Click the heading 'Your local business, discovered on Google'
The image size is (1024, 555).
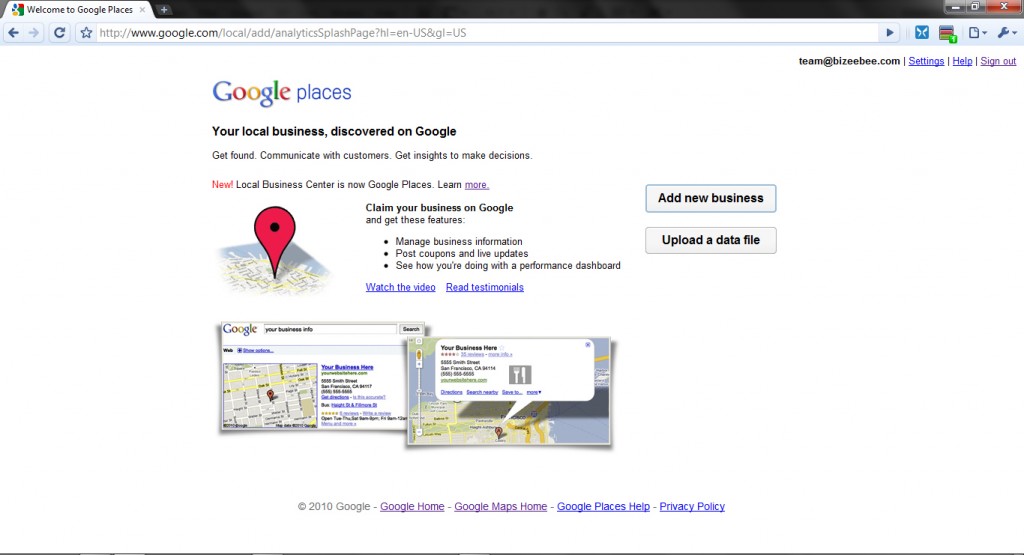pyautogui.click(x=334, y=131)
